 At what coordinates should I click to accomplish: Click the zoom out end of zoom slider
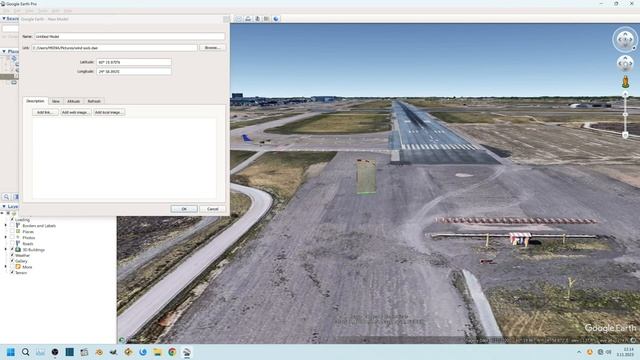pyautogui.click(x=625, y=135)
